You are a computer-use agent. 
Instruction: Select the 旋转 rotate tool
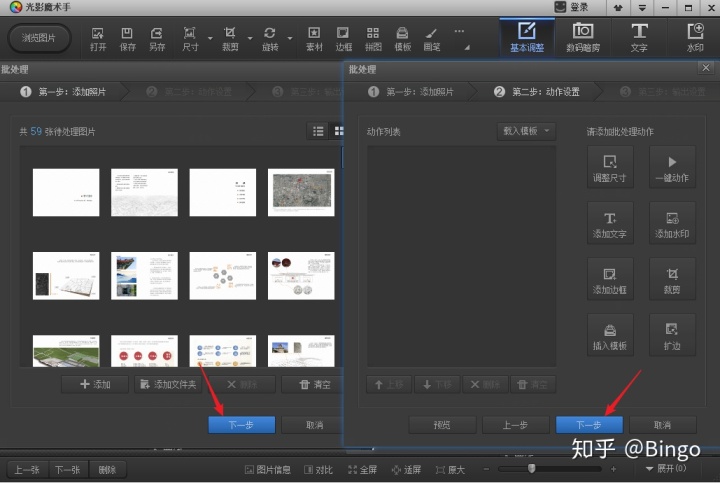(270, 39)
